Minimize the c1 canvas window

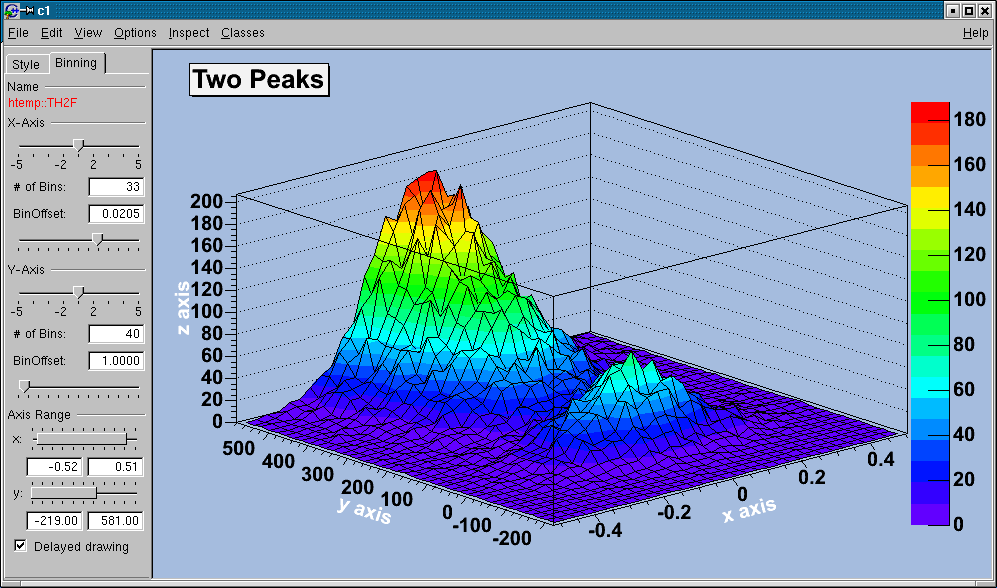[953, 10]
